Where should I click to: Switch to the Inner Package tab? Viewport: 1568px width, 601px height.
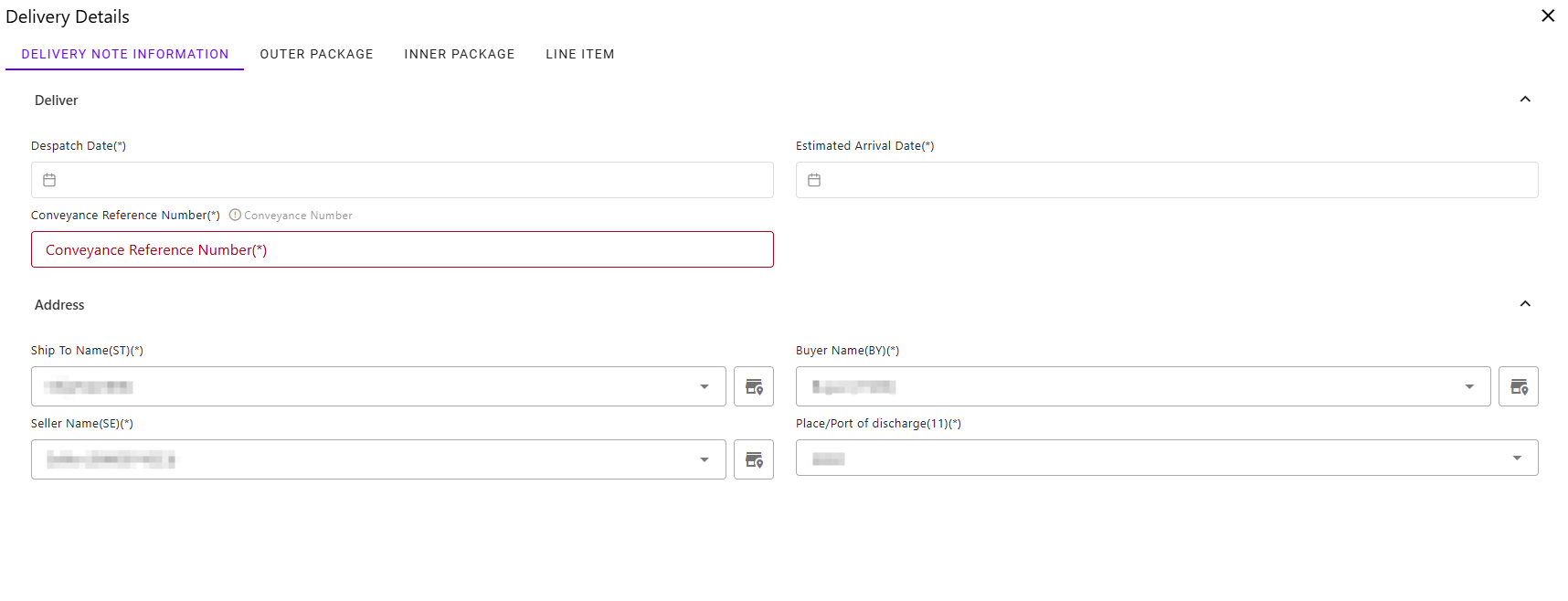459,54
